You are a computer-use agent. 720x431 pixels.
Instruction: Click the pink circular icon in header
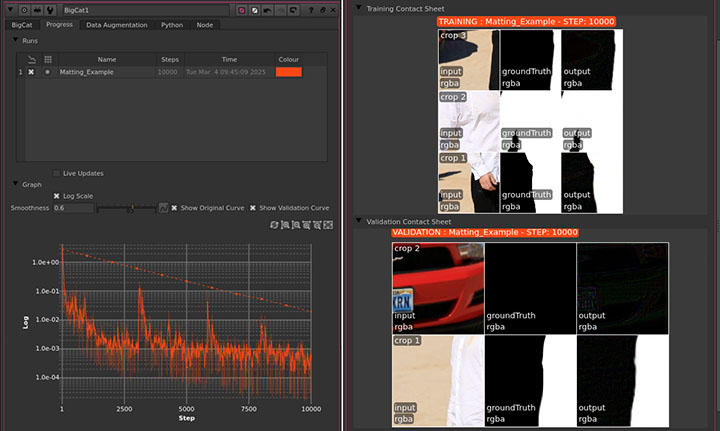[x=244, y=9]
